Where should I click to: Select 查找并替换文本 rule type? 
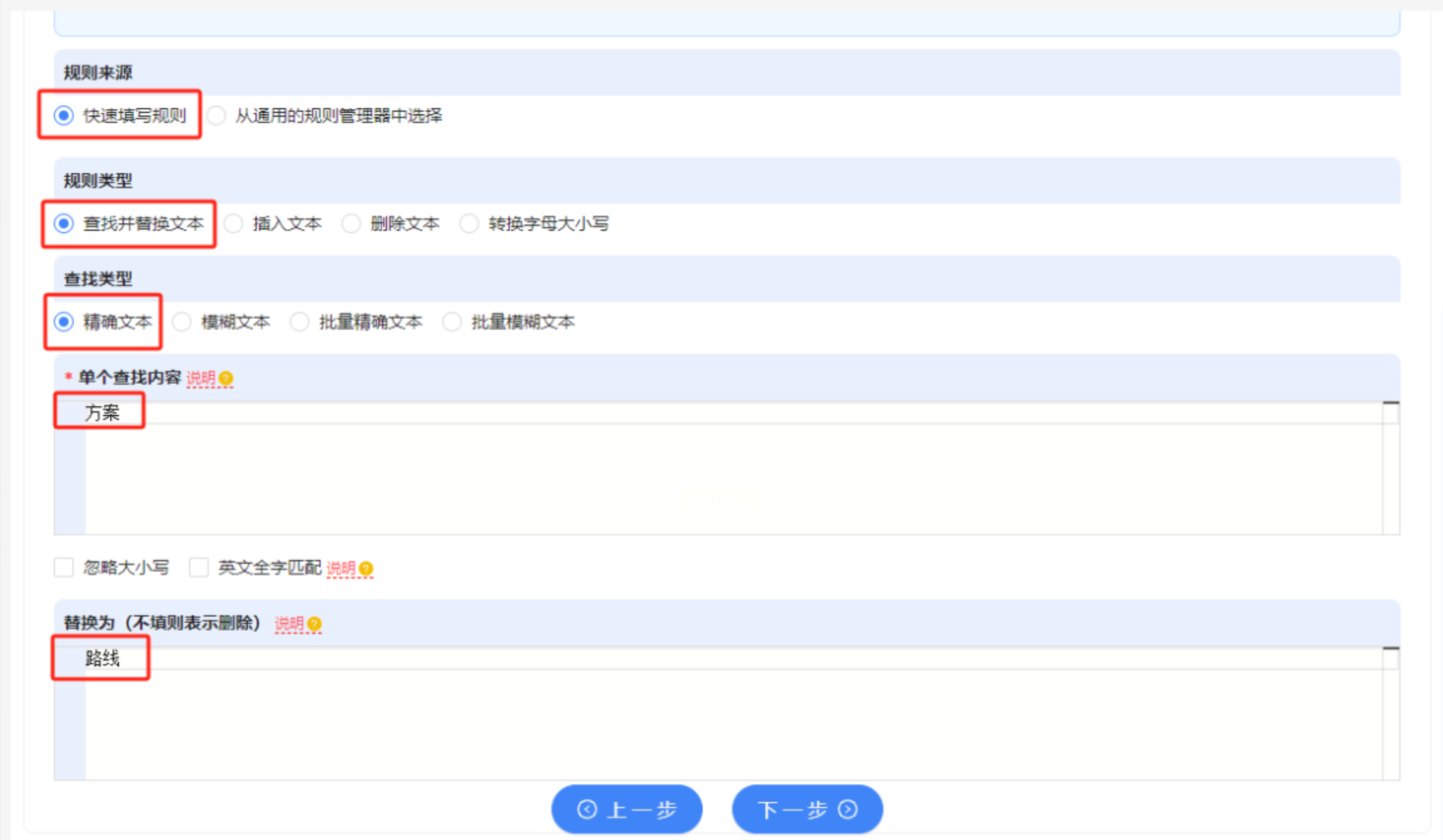pyautogui.click(x=64, y=224)
